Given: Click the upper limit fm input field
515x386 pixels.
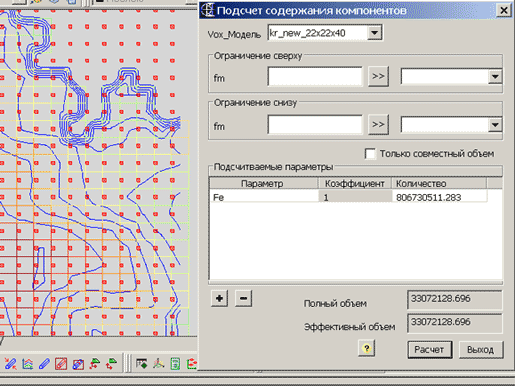Looking at the screenshot, I should (315, 77).
